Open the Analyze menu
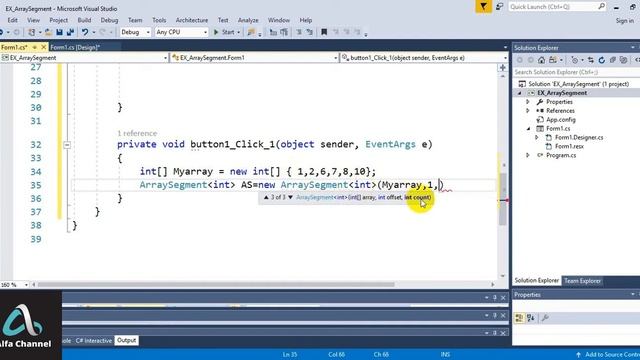The image size is (640, 360). pyautogui.click(x=248, y=20)
